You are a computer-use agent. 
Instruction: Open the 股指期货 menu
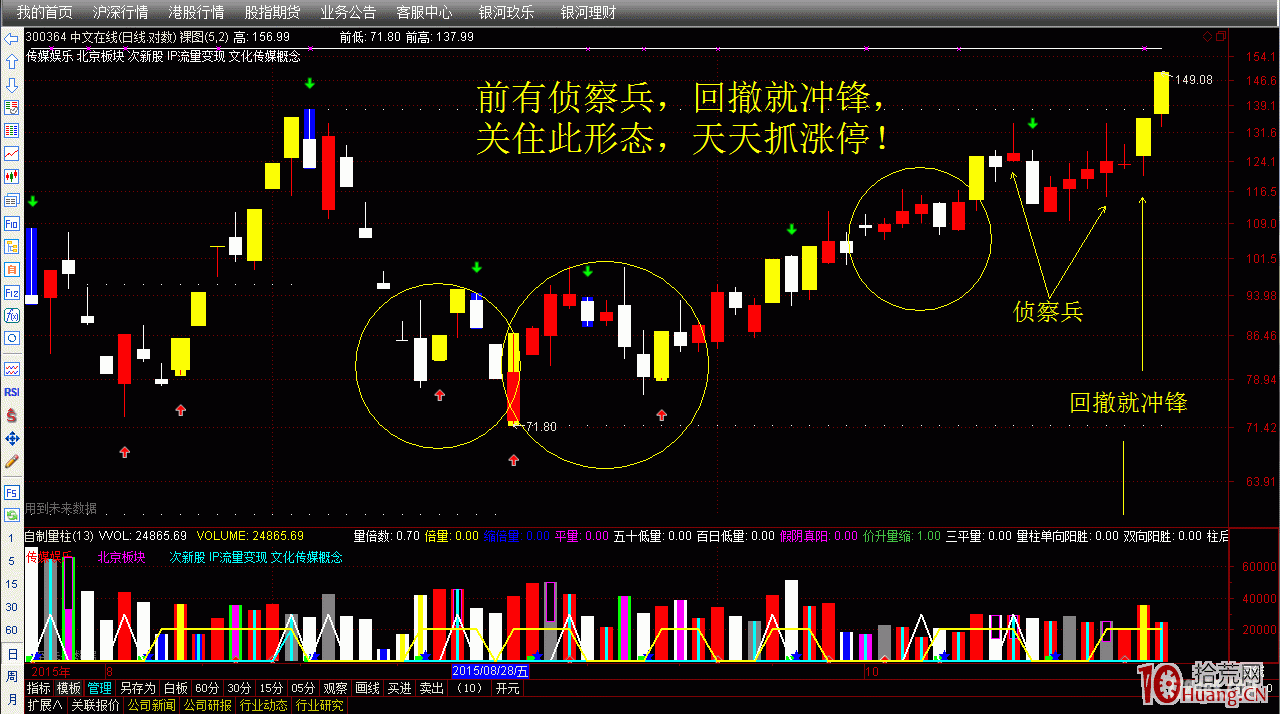point(272,13)
